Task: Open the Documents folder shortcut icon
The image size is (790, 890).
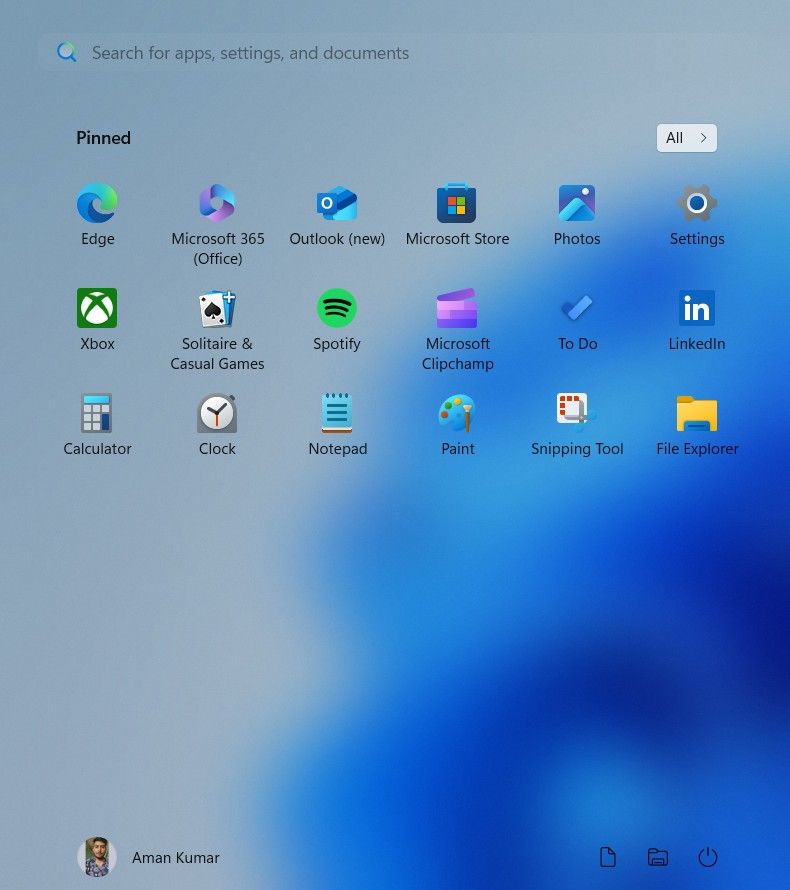Action: pos(608,857)
